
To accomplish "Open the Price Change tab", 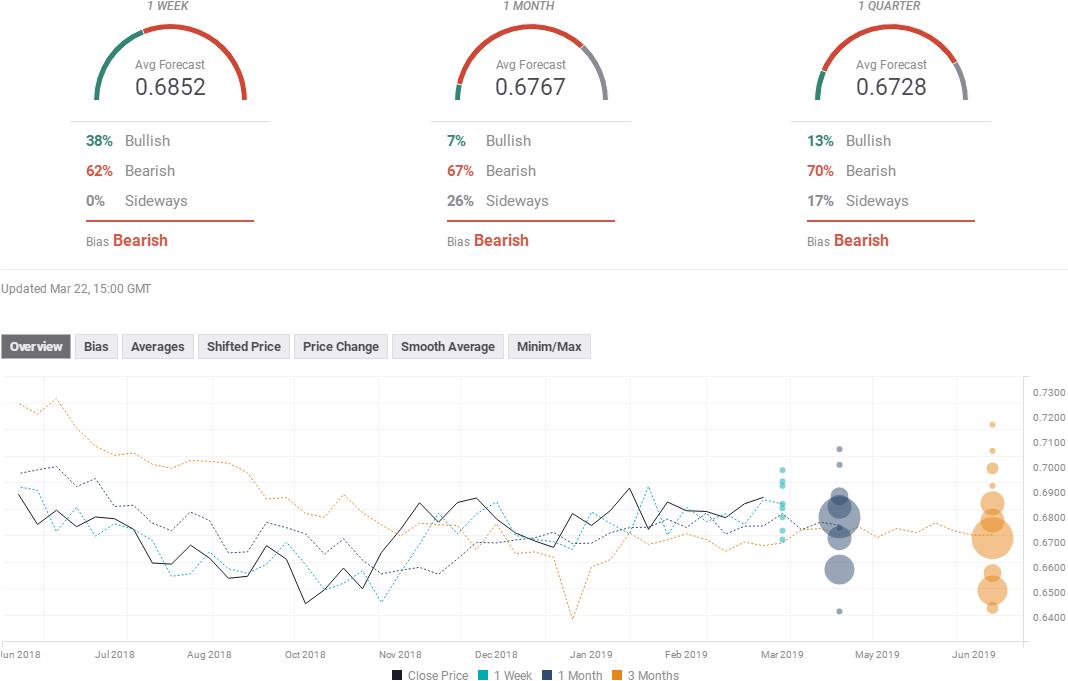I will [x=340, y=347].
